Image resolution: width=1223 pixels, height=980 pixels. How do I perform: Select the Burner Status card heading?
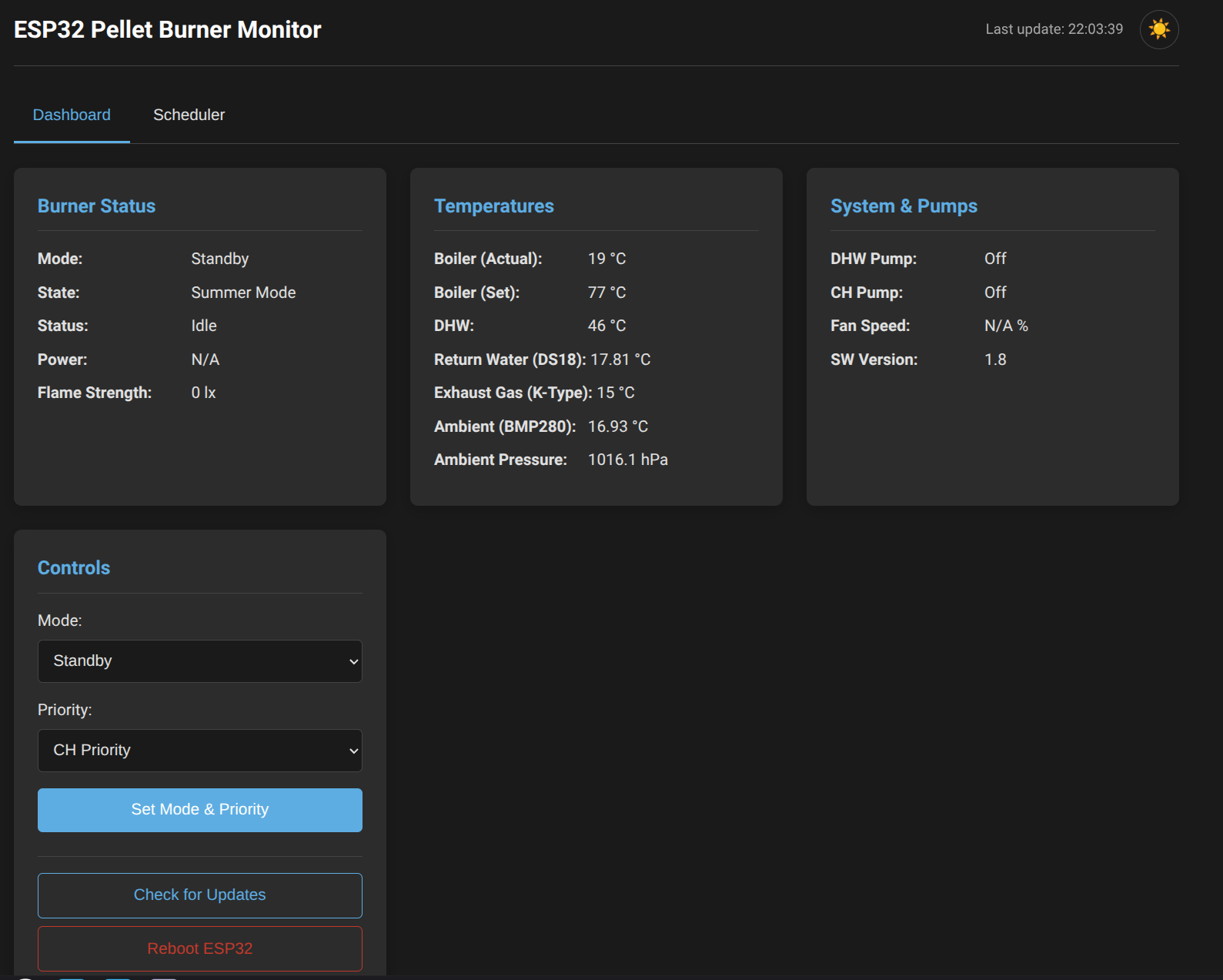tap(96, 206)
